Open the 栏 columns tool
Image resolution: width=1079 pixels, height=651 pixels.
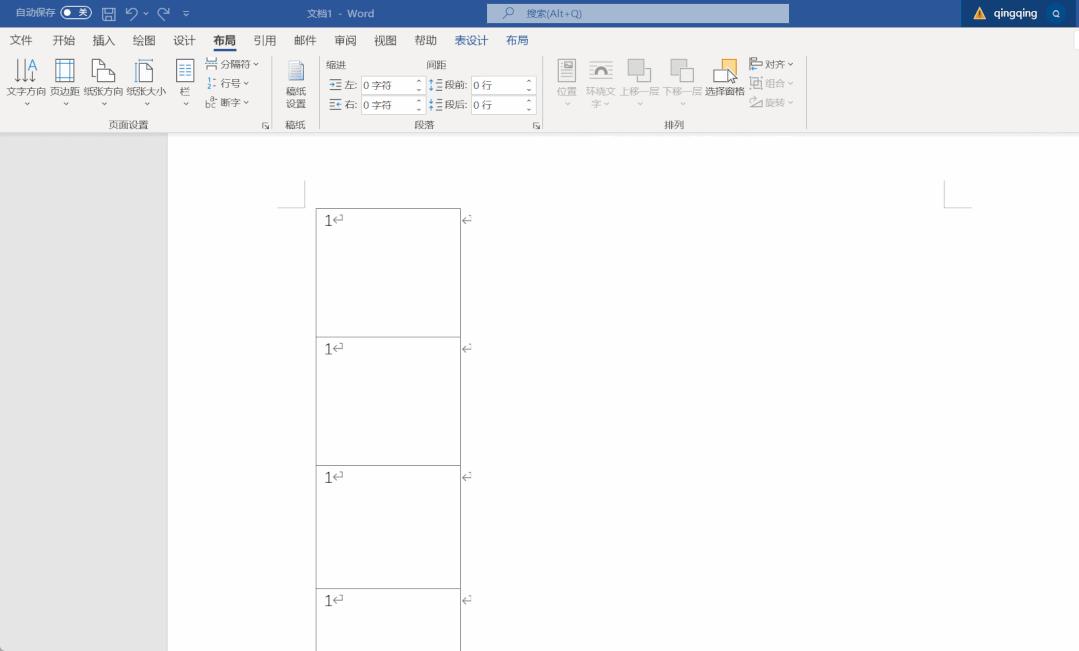[x=185, y=80]
